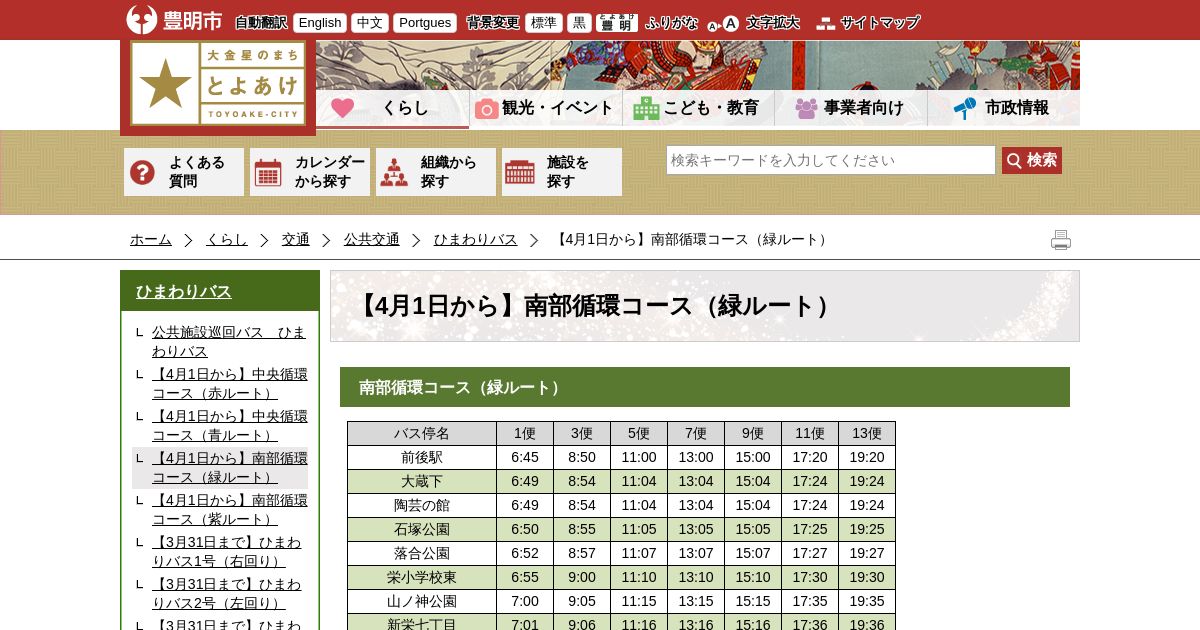Open the 観光・イベント navigation tab
Screen dimensions: 1200x630
pyautogui.click(x=546, y=108)
